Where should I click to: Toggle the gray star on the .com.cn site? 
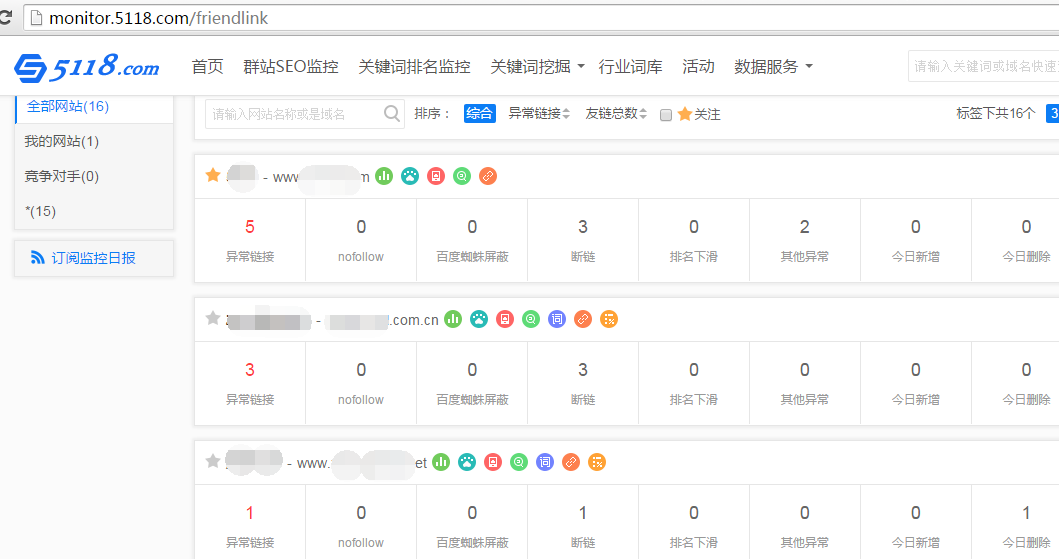tap(213, 318)
